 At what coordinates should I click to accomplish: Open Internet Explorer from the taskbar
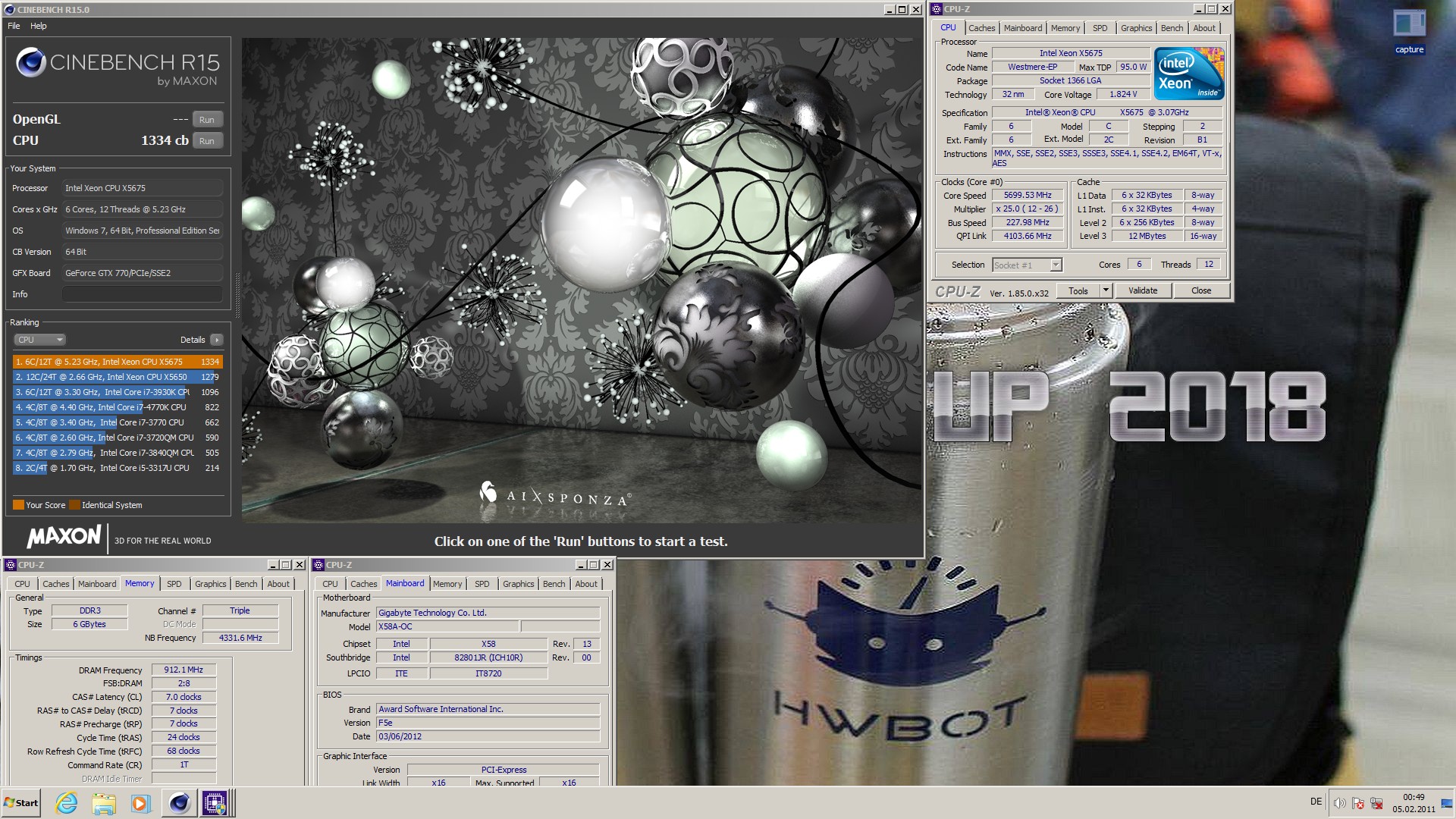(x=67, y=803)
